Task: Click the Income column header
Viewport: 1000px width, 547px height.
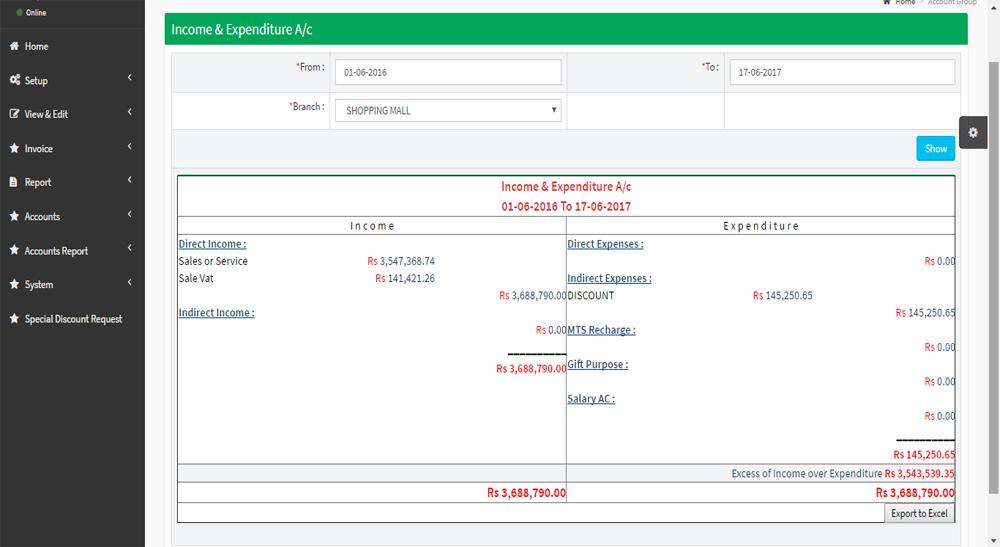Action: [x=372, y=226]
